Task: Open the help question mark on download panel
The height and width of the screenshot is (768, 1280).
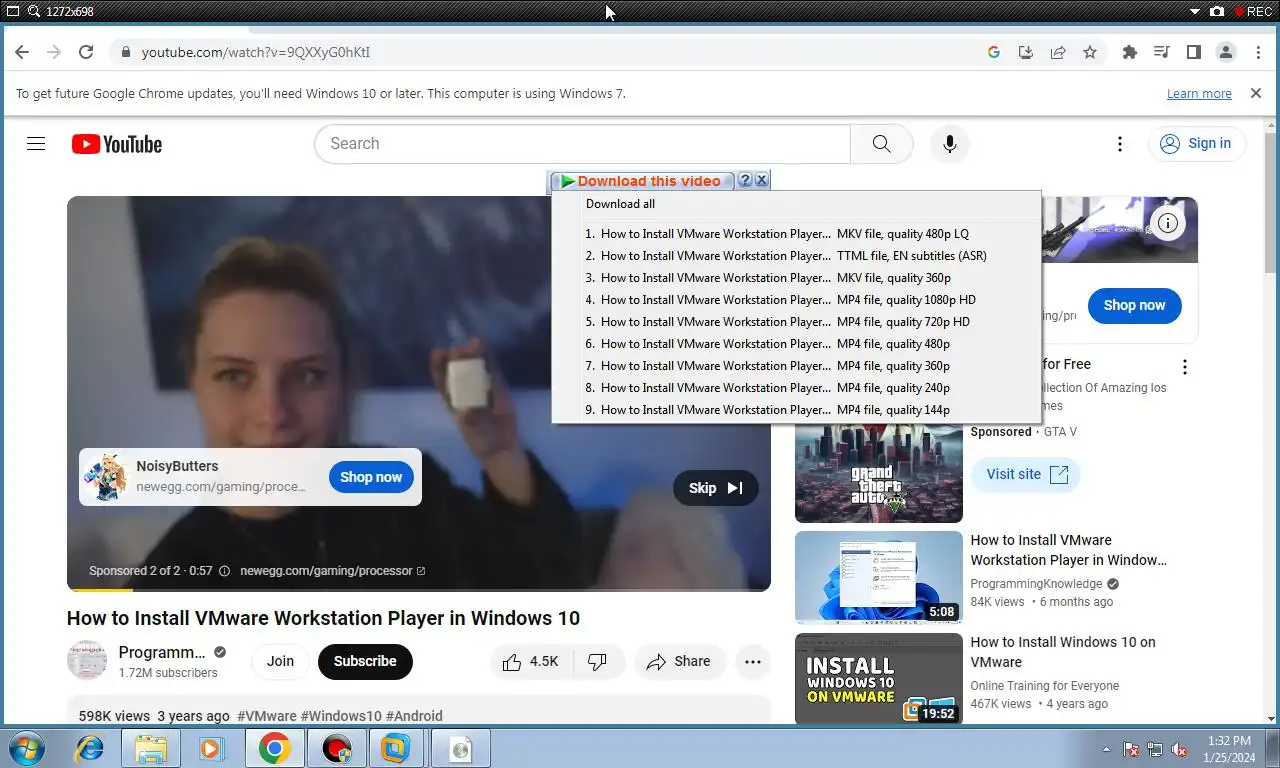Action: 745,180
